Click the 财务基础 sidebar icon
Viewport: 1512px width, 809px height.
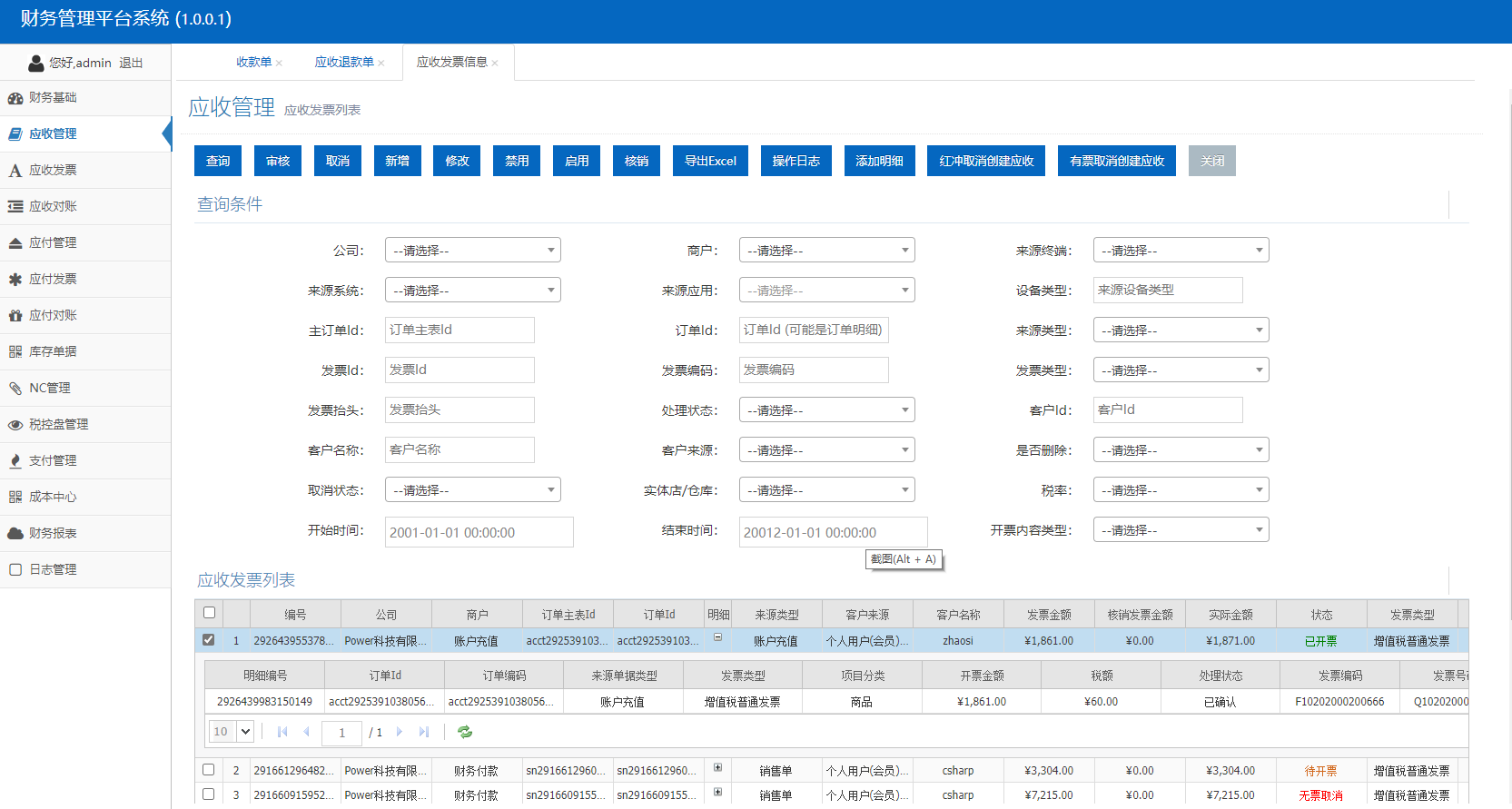tap(15, 98)
